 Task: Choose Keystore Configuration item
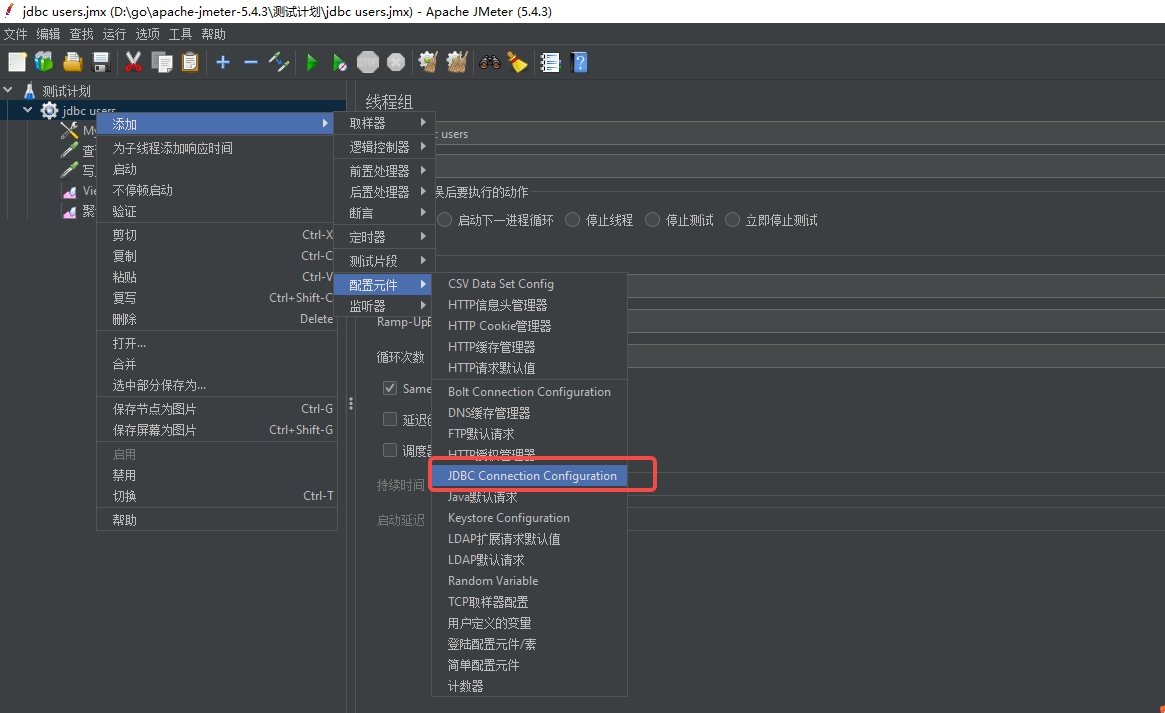[529, 518]
